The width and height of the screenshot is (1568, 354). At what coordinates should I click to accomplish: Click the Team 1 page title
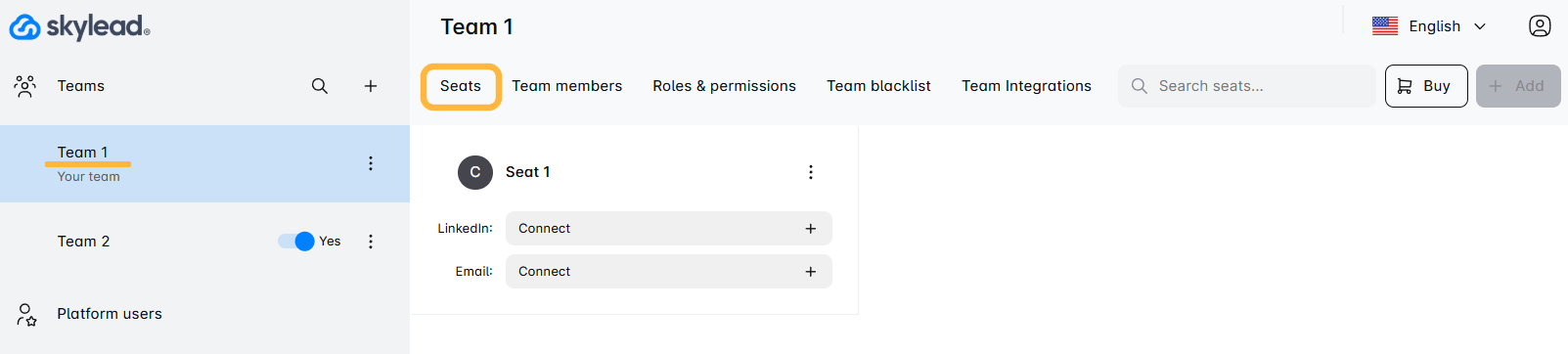[x=476, y=26]
